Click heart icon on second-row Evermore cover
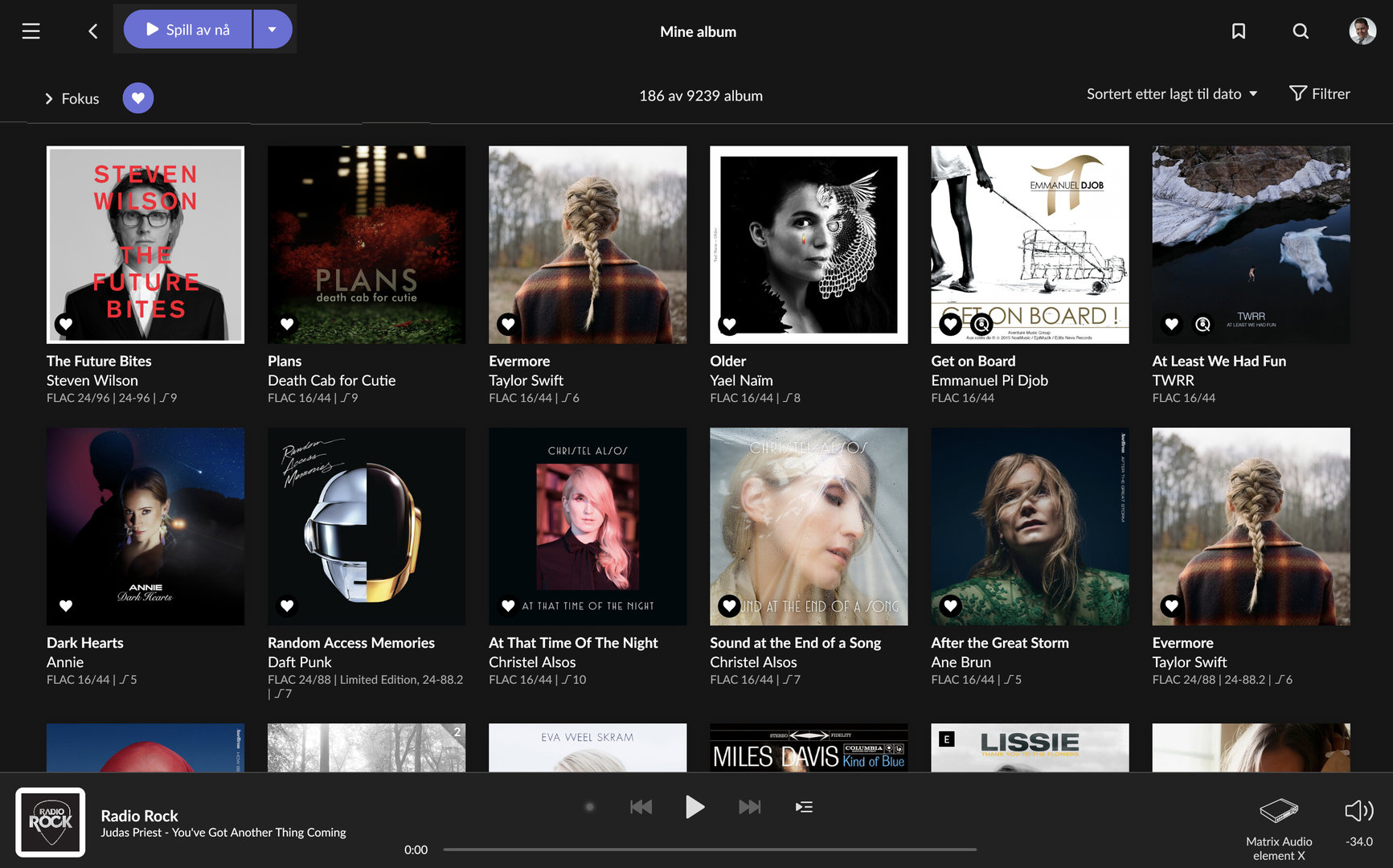Image resolution: width=1393 pixels, height=868 pixels. pyautogui.click(x=1172, y=606)
